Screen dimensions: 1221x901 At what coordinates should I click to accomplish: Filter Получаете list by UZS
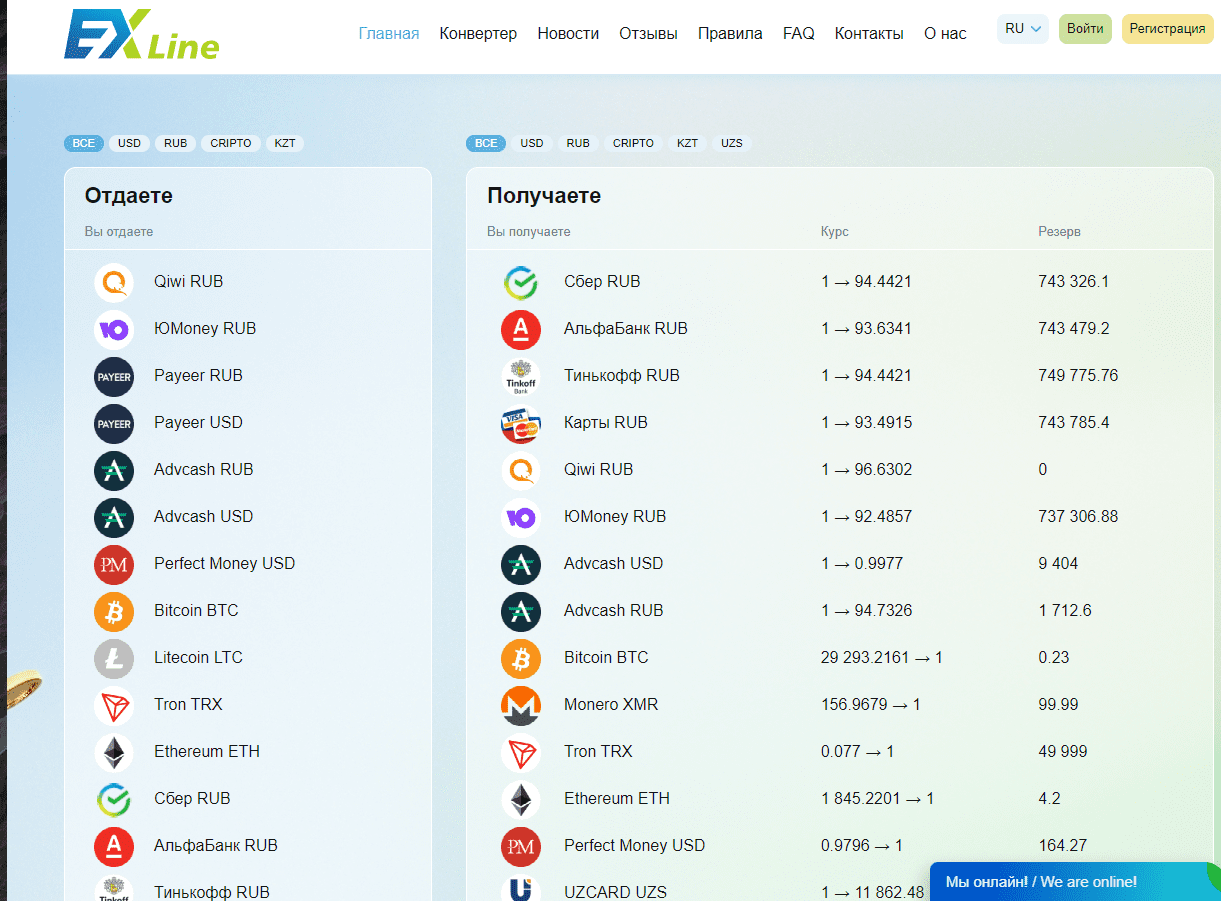732,143
